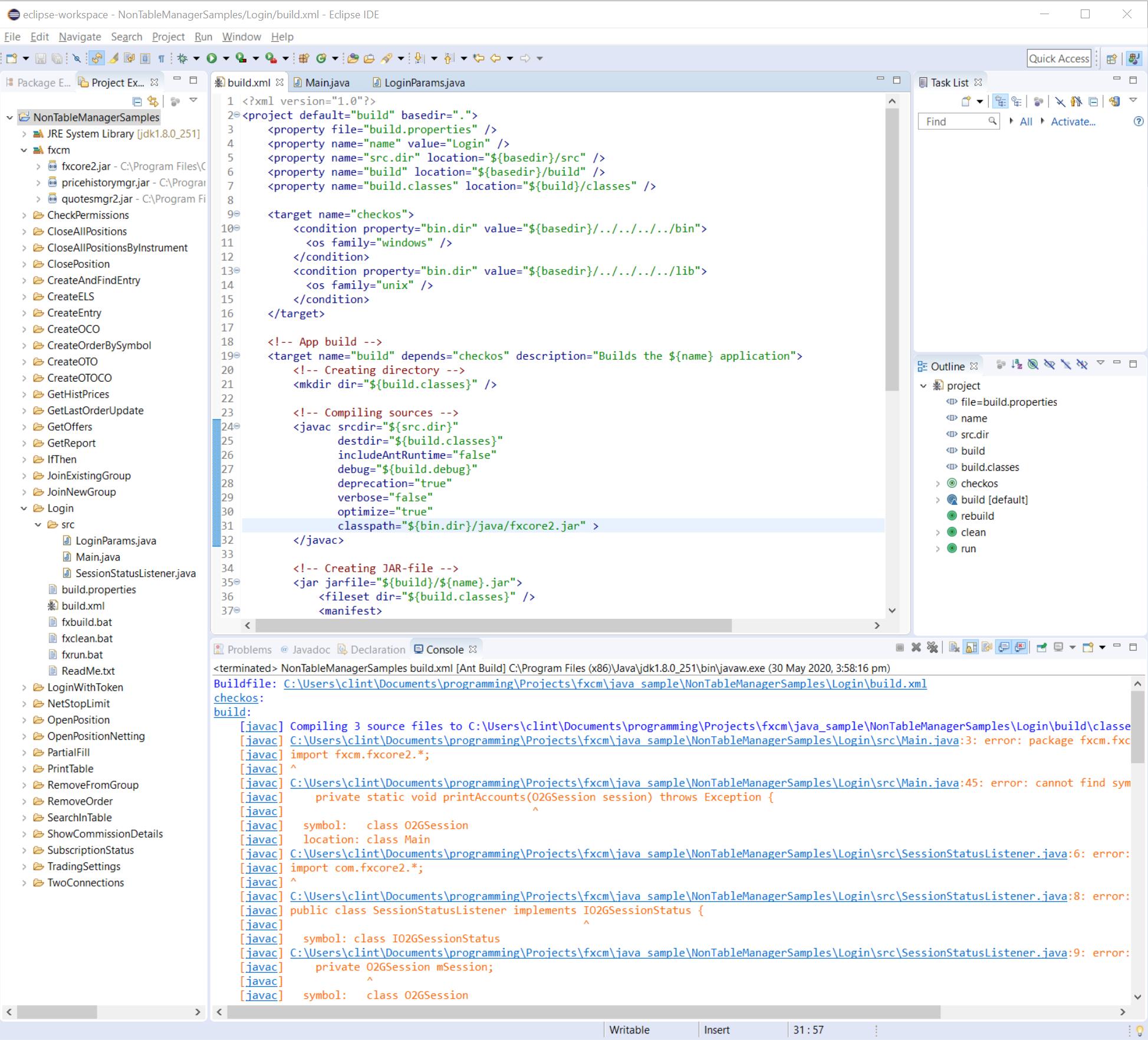Click the Debug bug icon in toolbar
This screenshot has width=1148, height=1040.
(182, 58)
